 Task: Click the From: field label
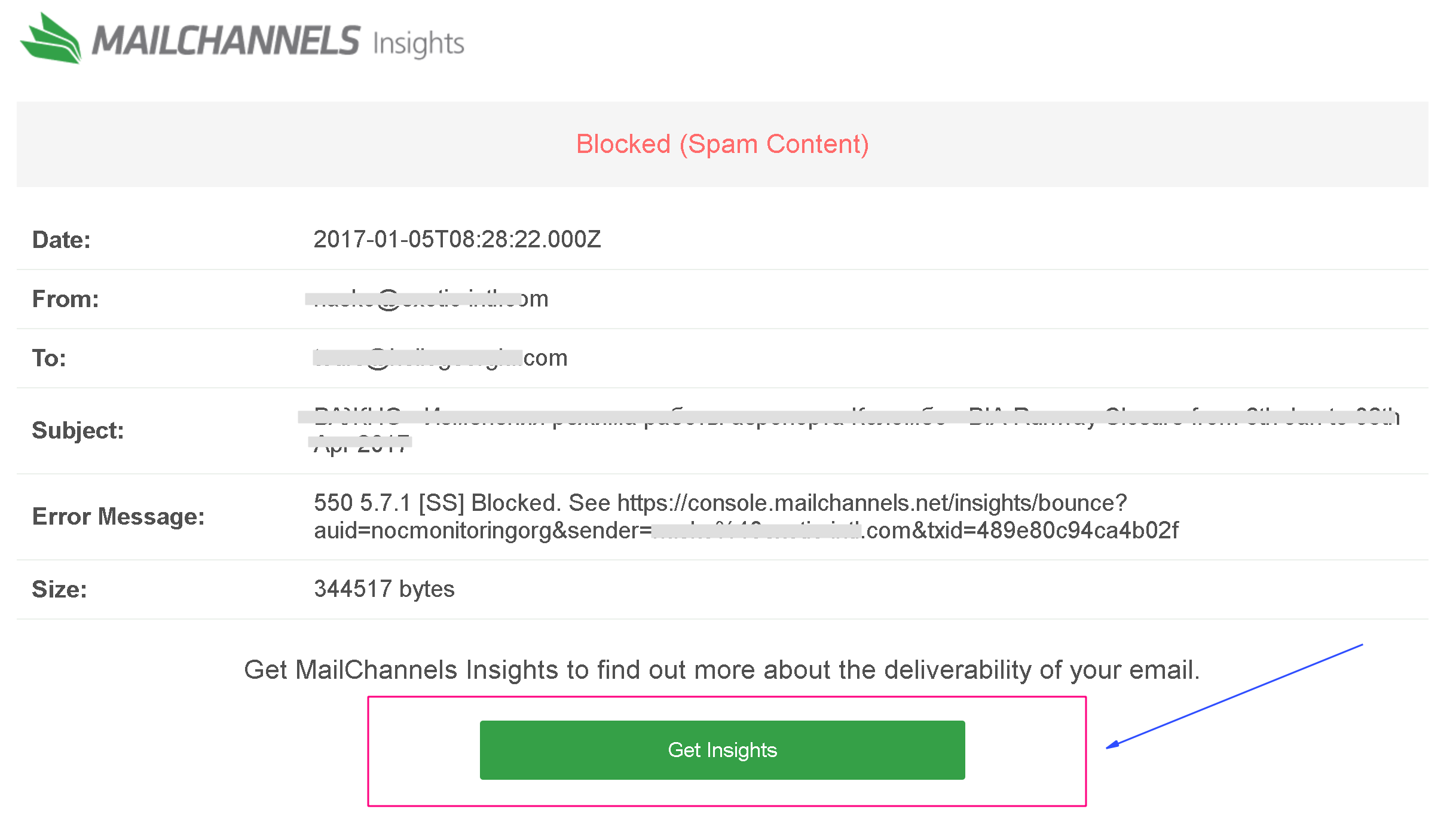pyautogui.click(x=66, y=299)
